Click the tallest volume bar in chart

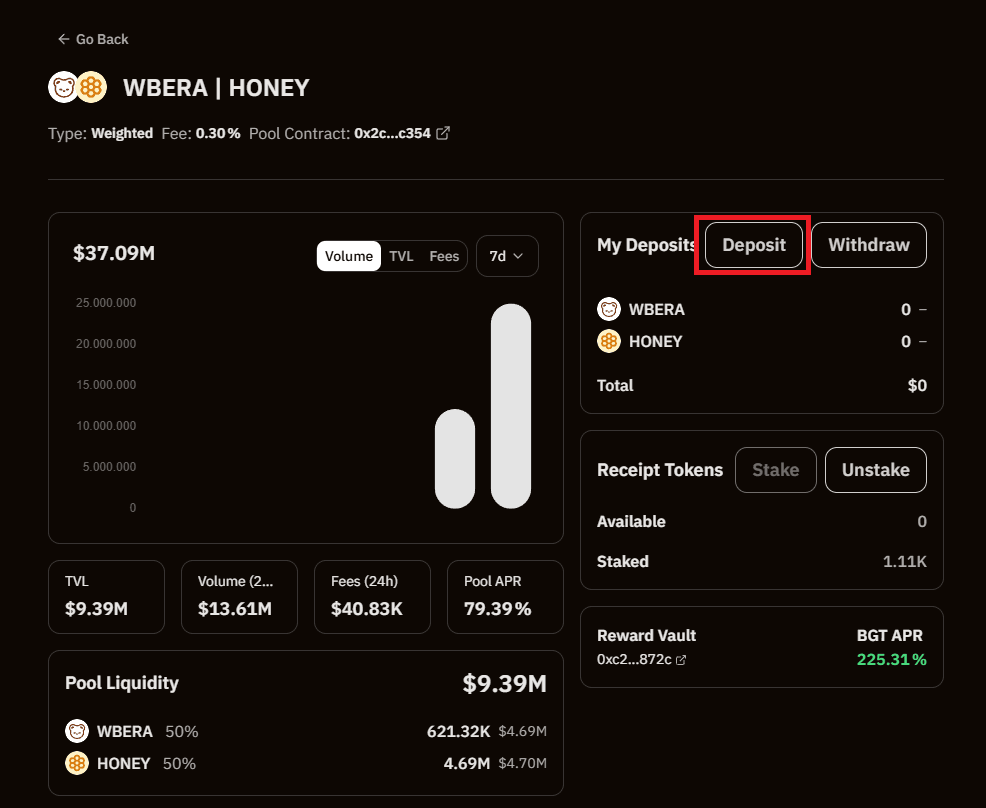(x=511, y=405)
